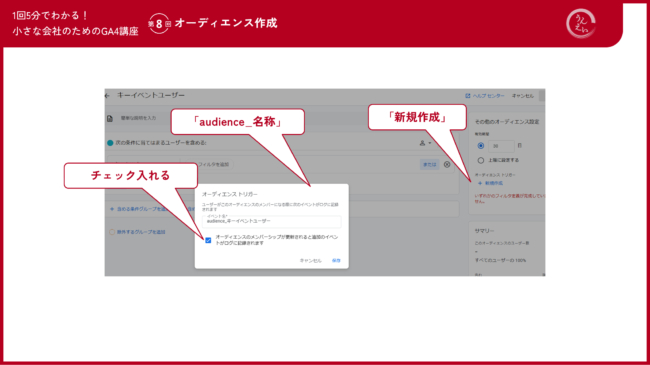This screenshot has height=365, width=650.
Task: Click the すべてのユーザーの 100% text
Action: [x=500, y=260]
